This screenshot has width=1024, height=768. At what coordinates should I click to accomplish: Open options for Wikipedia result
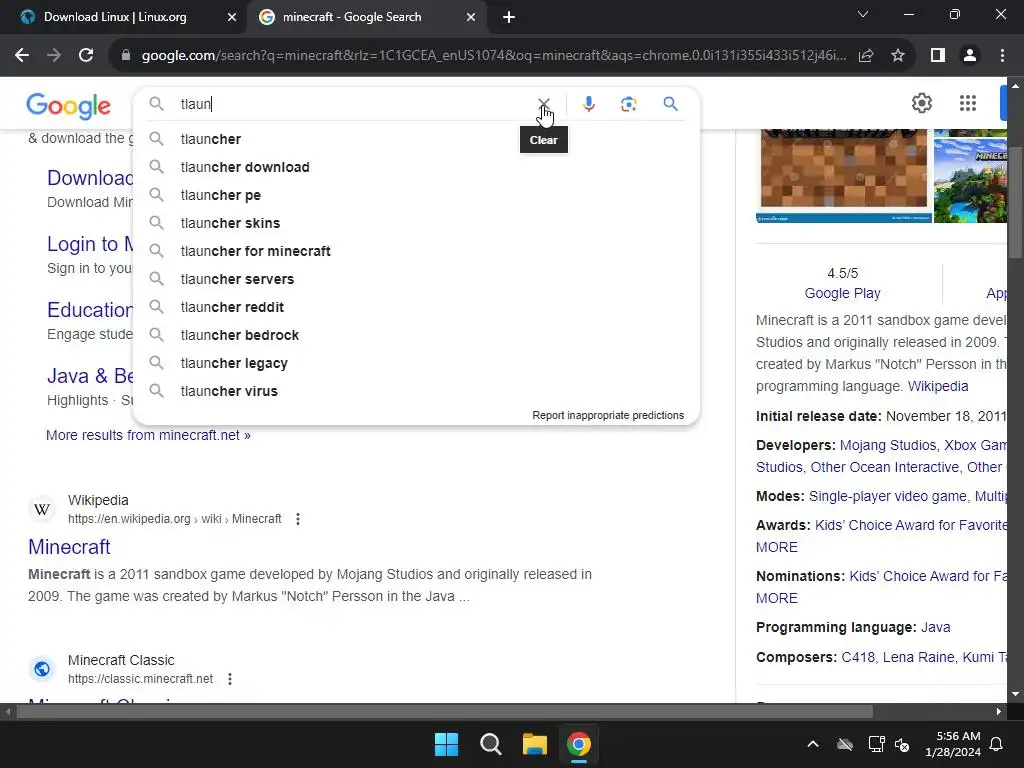click(298, 519)
